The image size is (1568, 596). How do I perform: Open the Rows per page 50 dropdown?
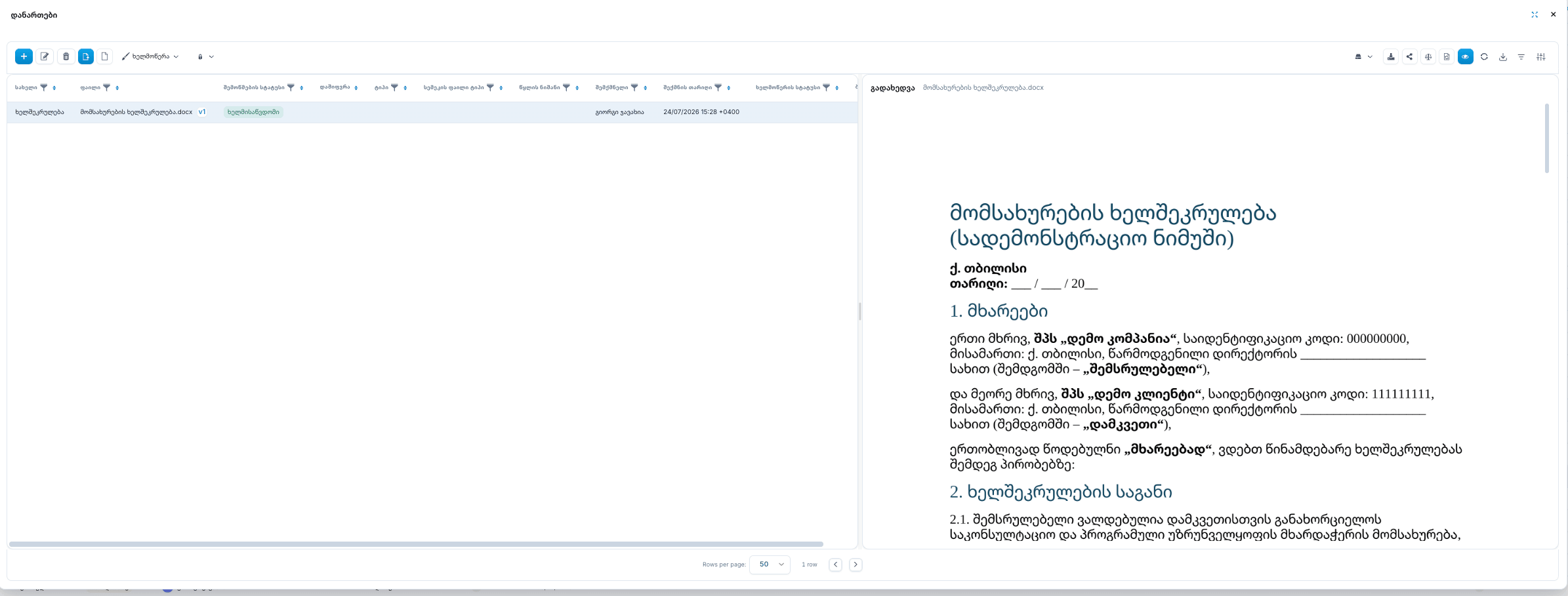[x=771, y=565]
